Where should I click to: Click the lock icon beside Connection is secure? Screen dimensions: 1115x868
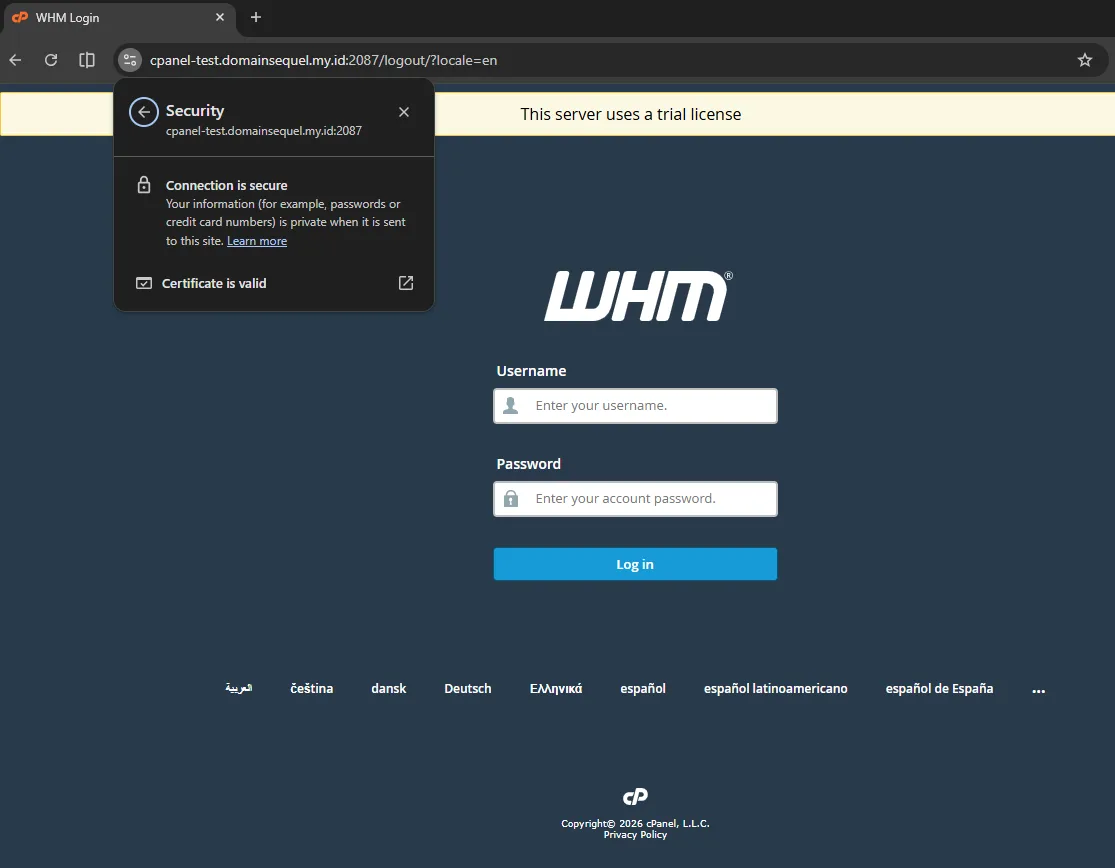coord(144,185)
